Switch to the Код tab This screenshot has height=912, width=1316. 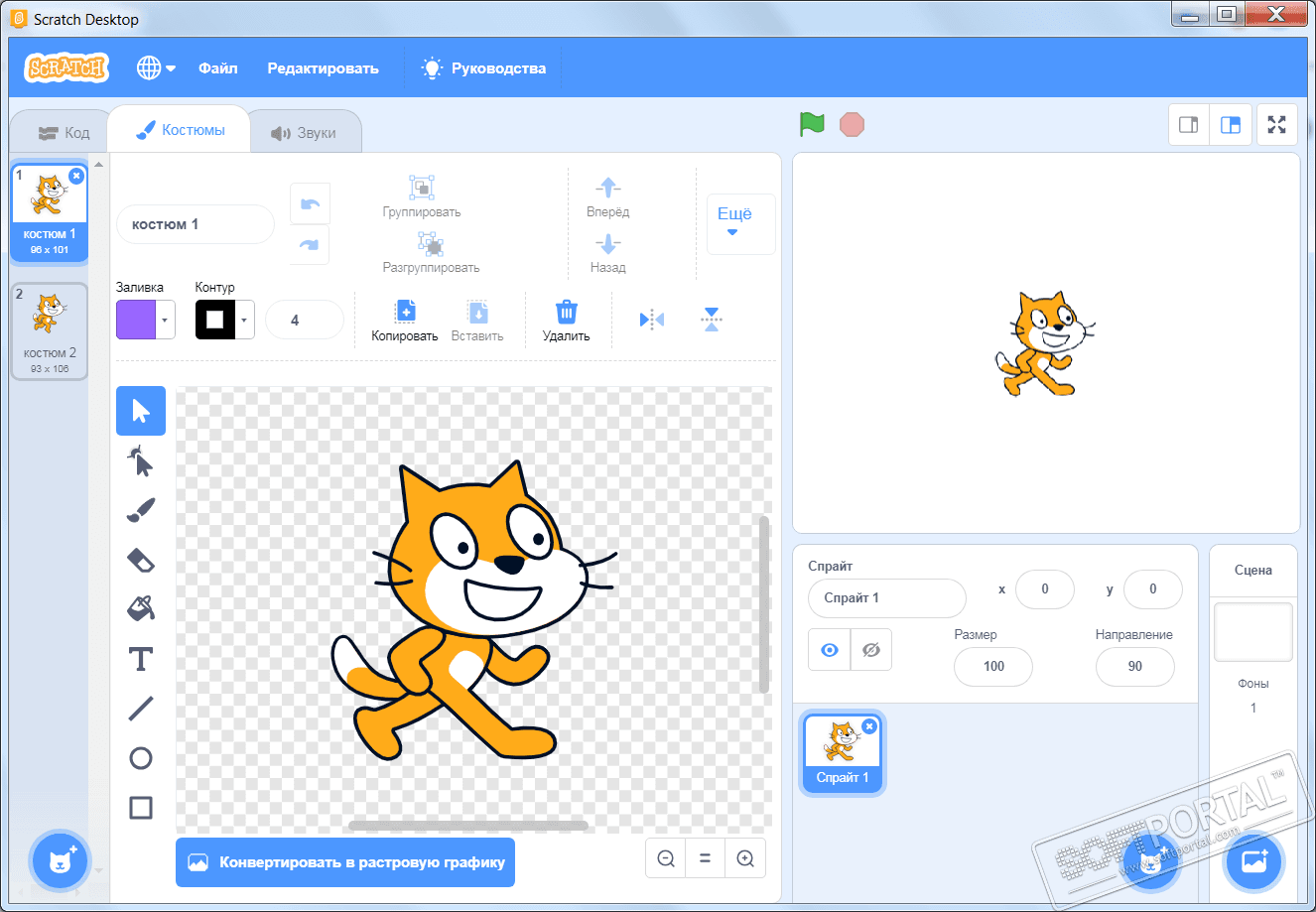[64, 132]
